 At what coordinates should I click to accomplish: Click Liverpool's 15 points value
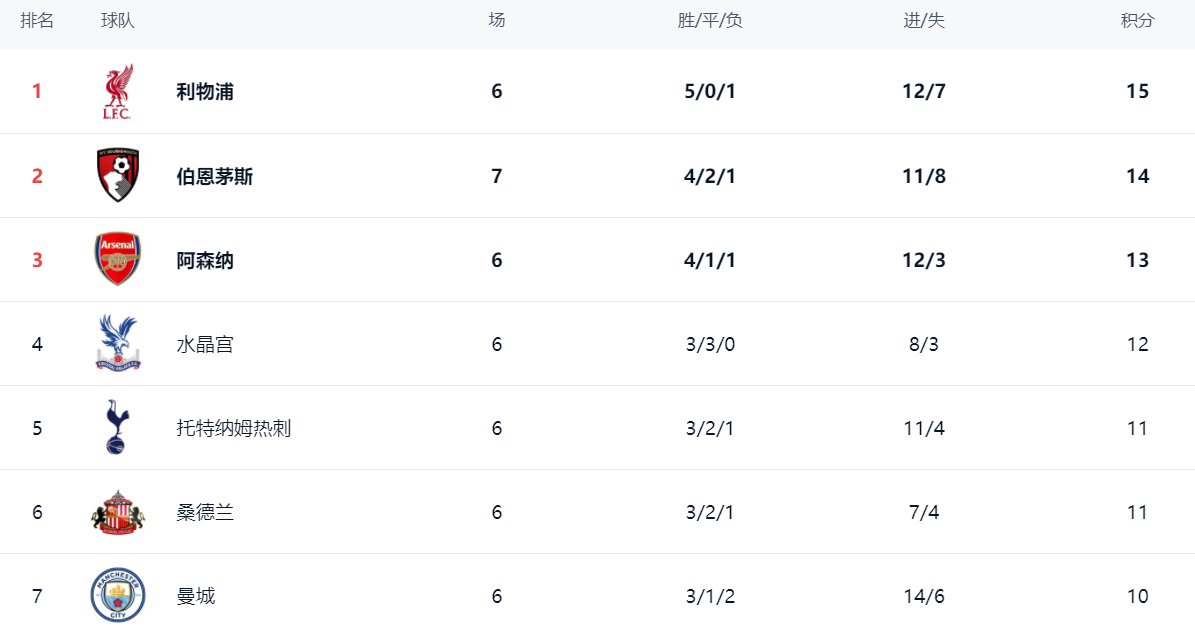point(1137,92)
